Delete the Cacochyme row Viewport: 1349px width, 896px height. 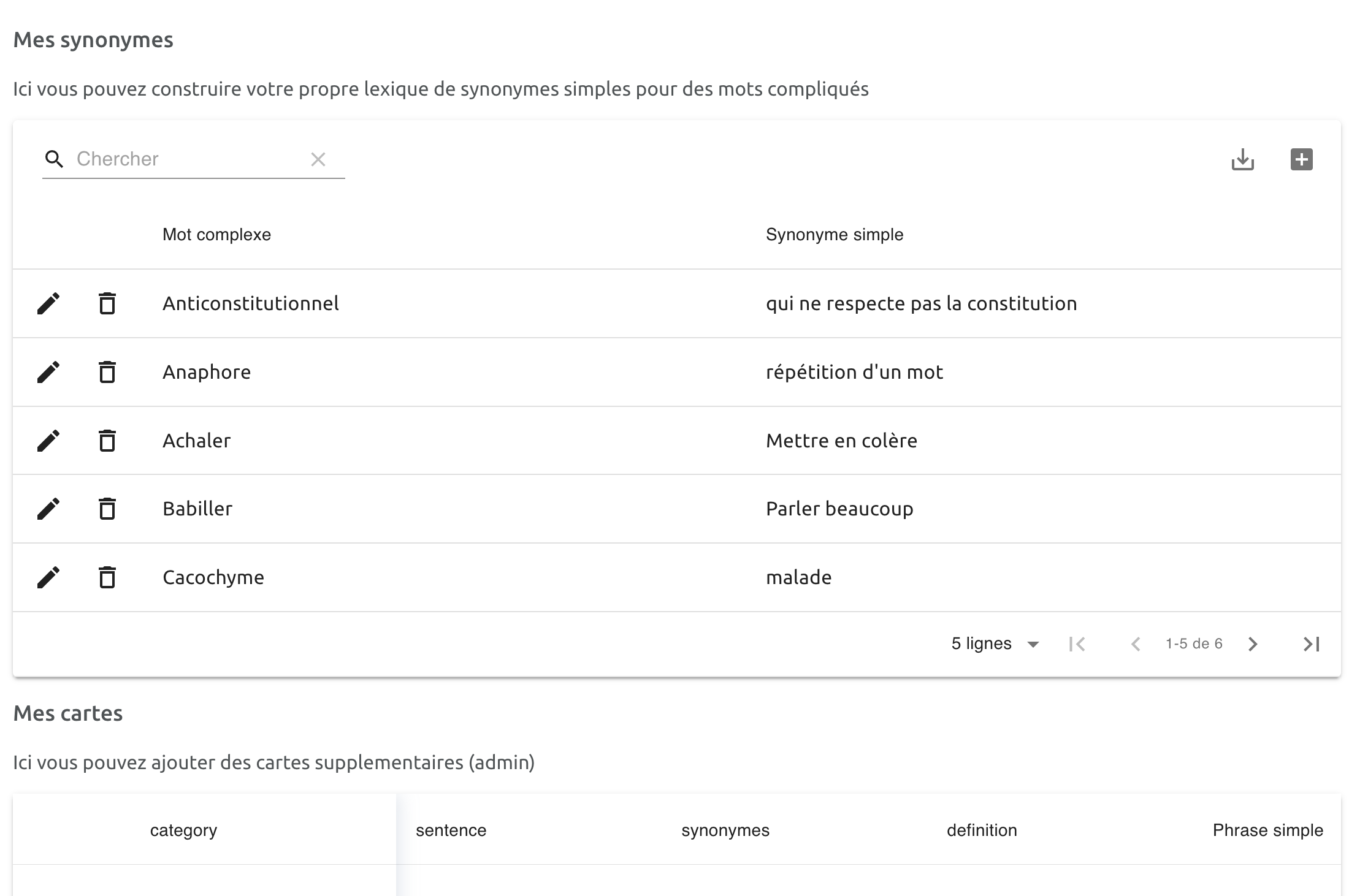(107, 577)
